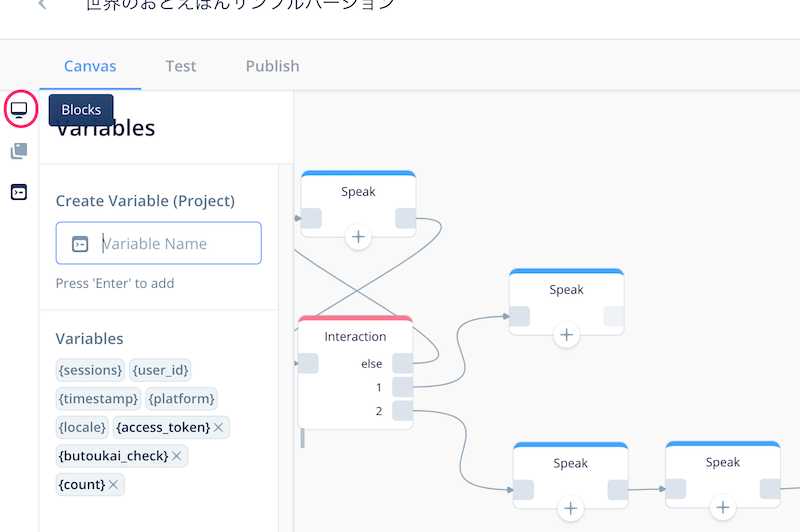This screenshot has width=800, height=532.
Task: Select the Variables terminal icon in sidebar
Action: pyautogui.click(x=19, y=192)
